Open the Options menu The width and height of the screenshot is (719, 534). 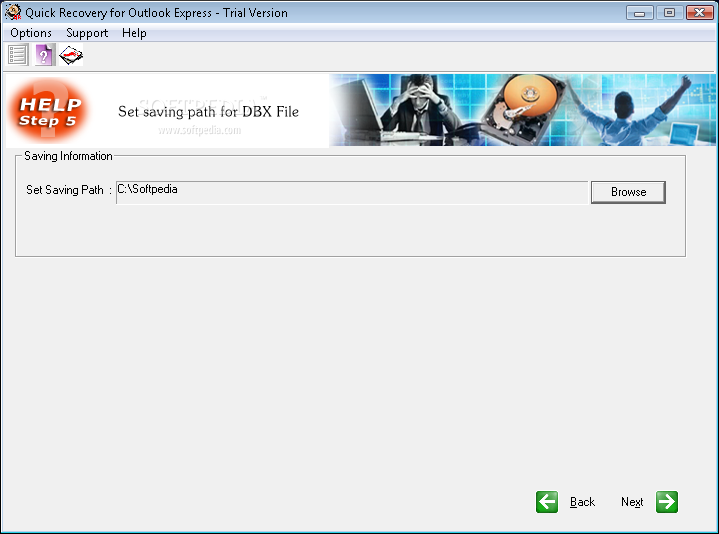[31, 33]
